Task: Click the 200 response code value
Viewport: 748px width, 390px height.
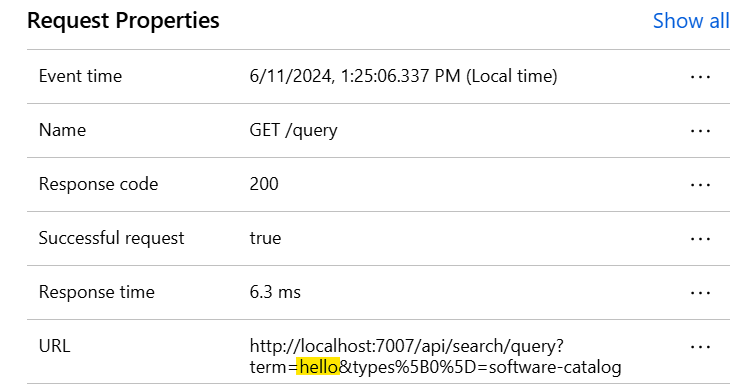Action: [x=264, y=184]
